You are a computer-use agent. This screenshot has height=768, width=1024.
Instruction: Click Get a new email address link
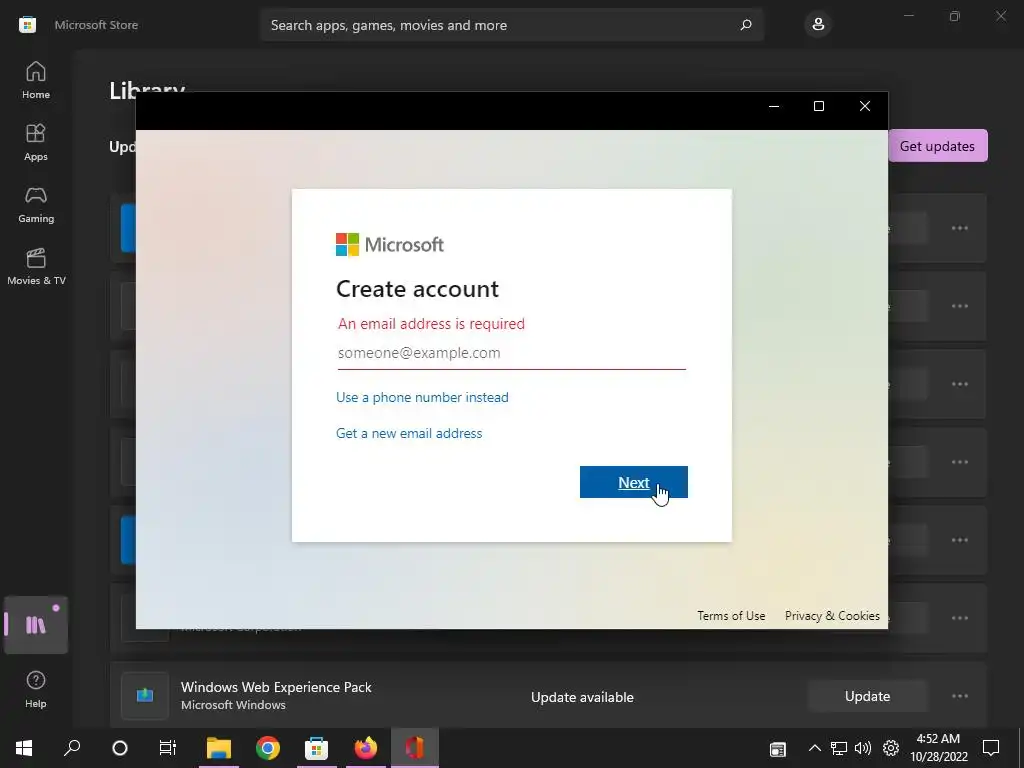pos(409,433)
